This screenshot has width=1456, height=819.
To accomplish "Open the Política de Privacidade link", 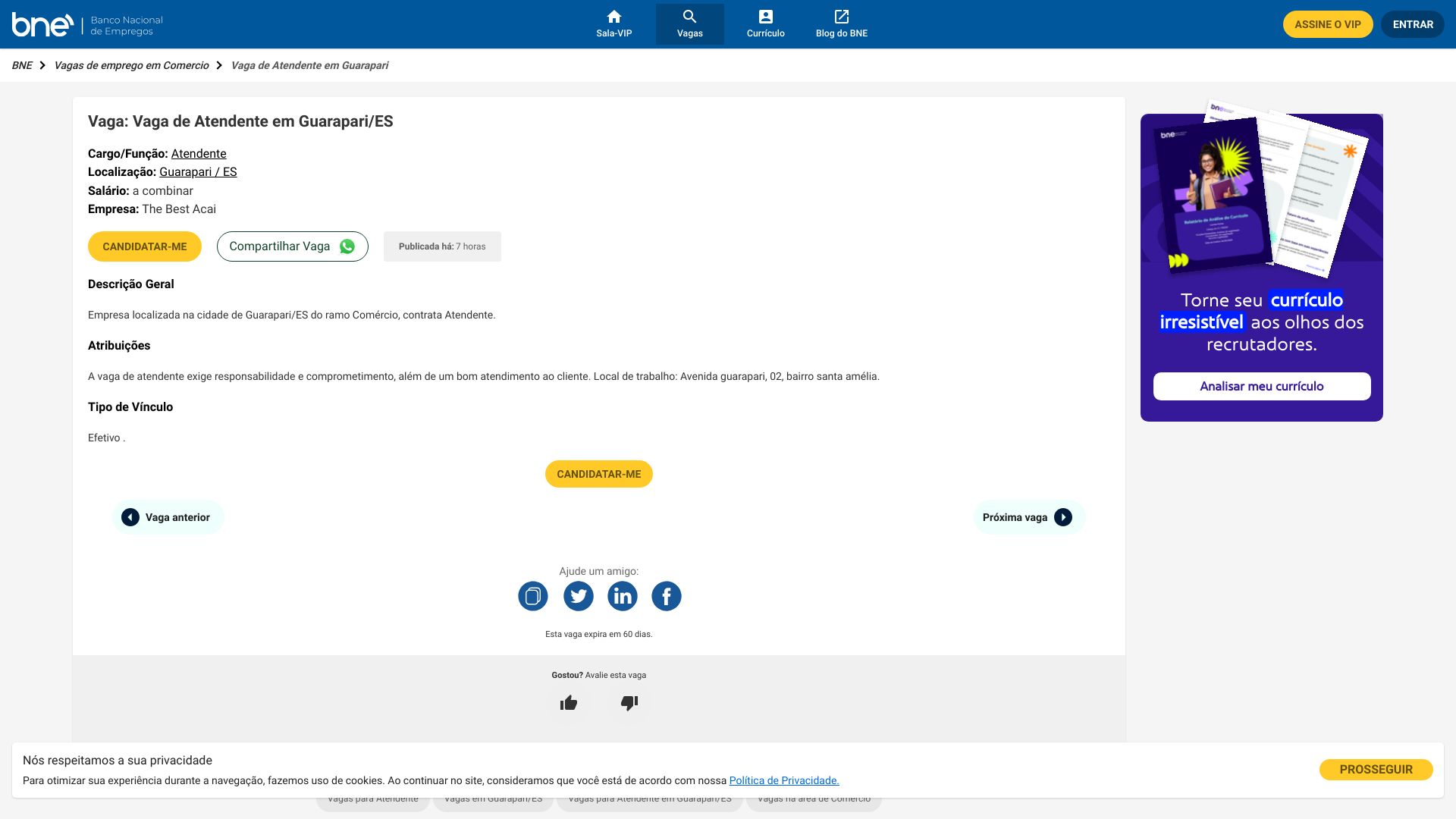I will click(x=784, y=780).
